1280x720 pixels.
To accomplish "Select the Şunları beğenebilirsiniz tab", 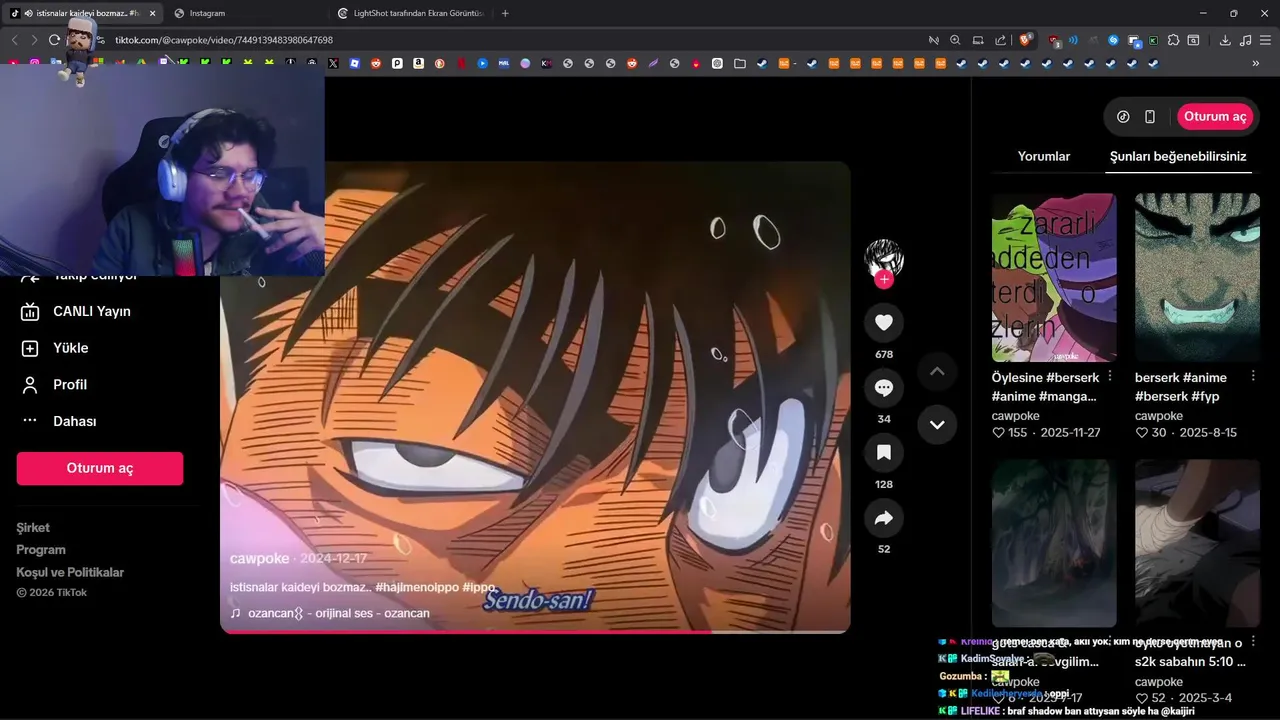I will pyautogui.click(x=1178, y=156).
